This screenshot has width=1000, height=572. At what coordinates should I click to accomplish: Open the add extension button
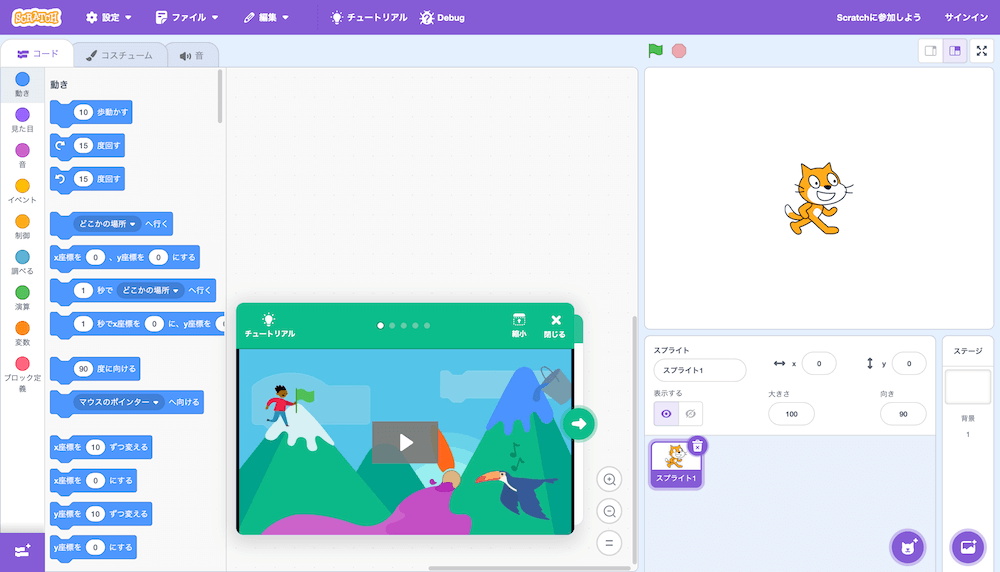point(22,551)
